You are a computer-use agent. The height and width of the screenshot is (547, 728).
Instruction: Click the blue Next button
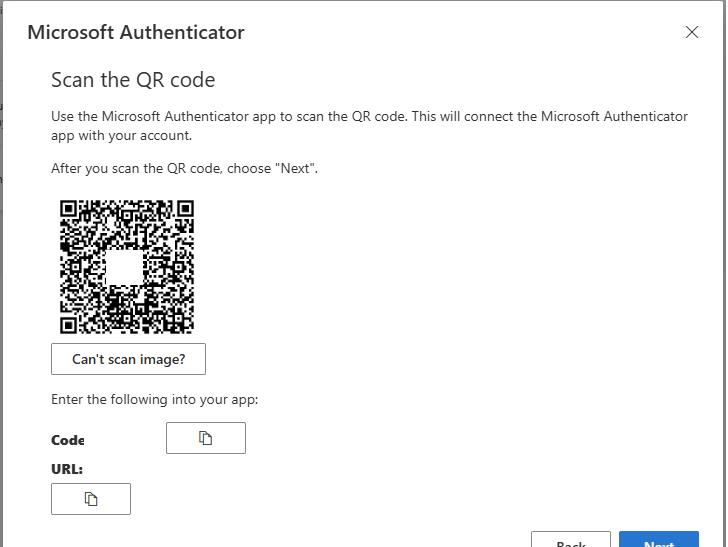pos(659,540)
